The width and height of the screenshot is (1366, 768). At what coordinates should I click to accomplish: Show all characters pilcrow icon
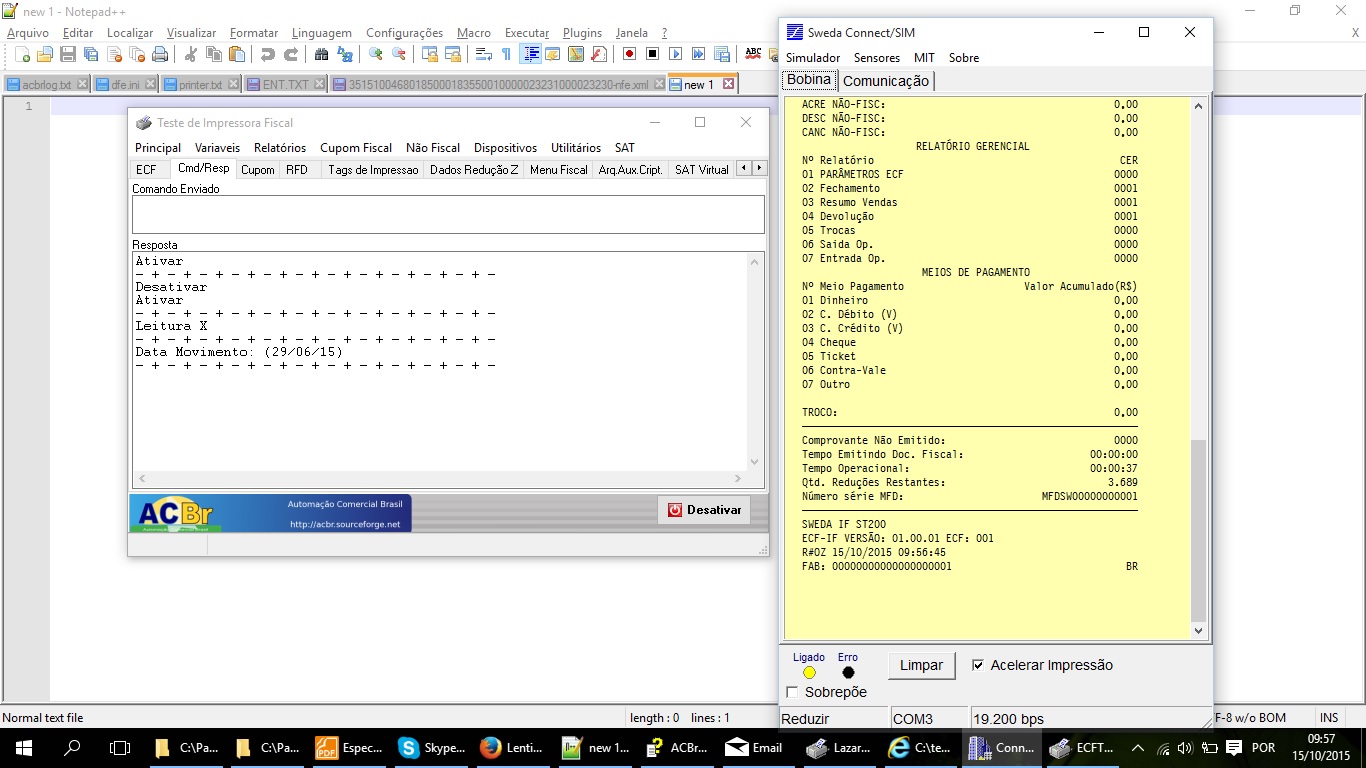(506, 54)
